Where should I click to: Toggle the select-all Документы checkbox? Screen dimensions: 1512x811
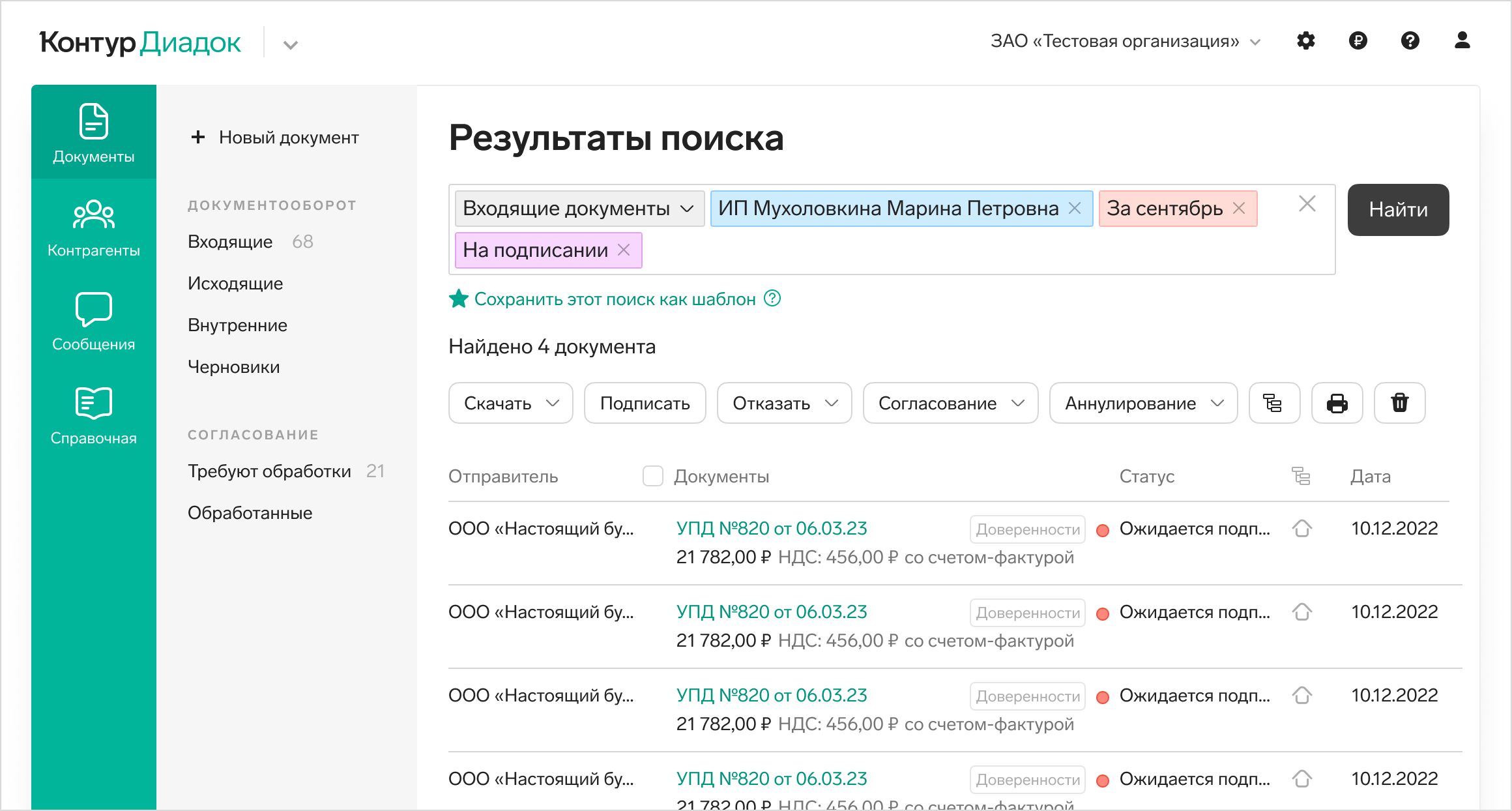tap(653, 477)
